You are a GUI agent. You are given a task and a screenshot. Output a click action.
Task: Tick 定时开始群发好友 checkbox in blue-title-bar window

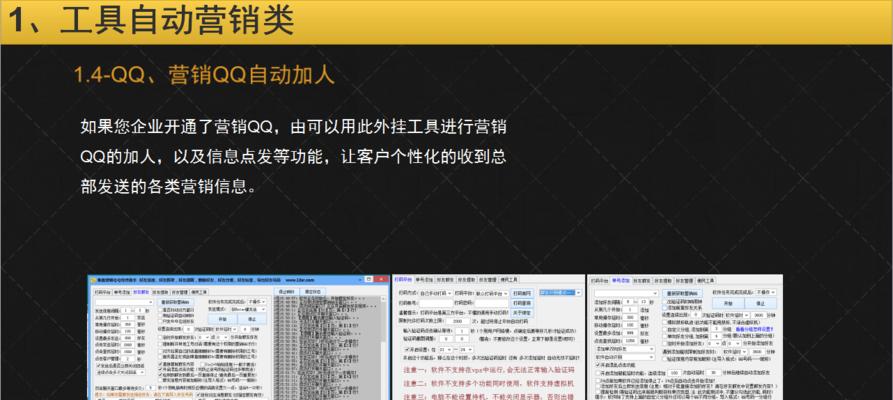(x=161, y=337)
